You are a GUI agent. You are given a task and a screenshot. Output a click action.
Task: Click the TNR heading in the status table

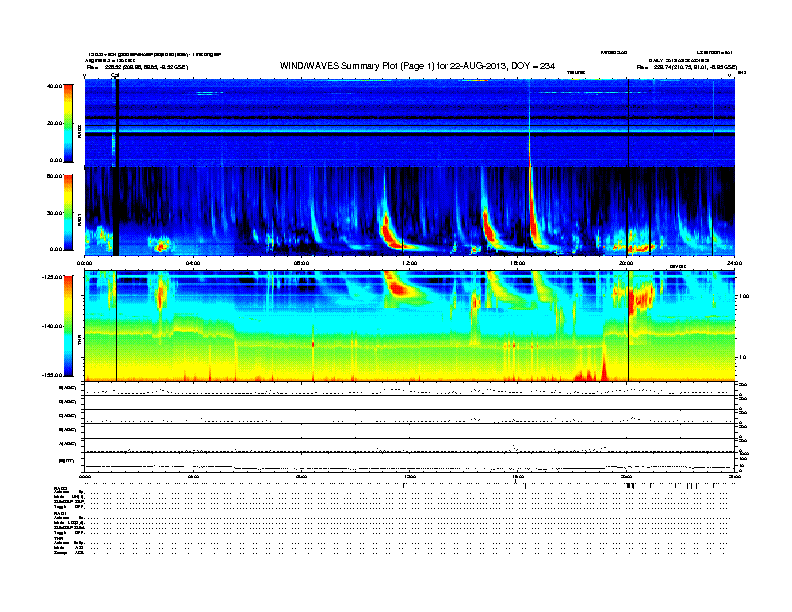pos(57,538)
